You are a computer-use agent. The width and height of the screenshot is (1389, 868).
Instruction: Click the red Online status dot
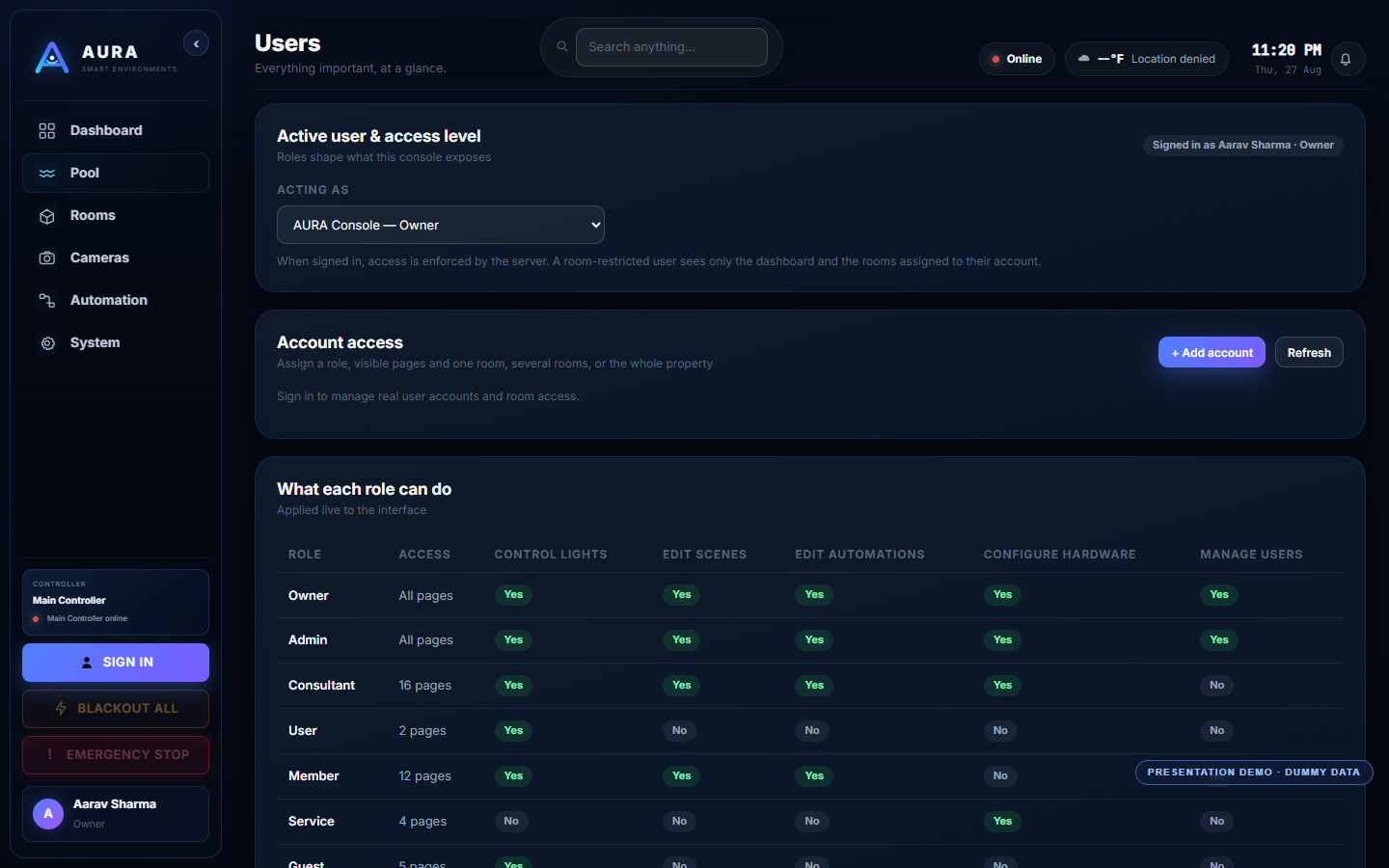pos(995,60)
